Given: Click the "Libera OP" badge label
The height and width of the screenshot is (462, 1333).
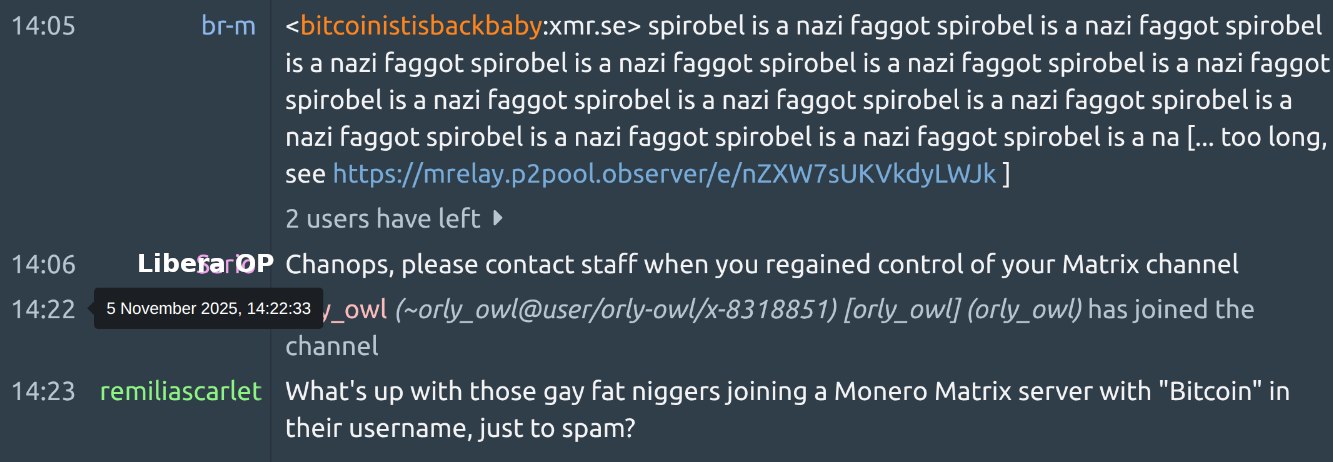Looking at the screenshot, I should 205,264.
